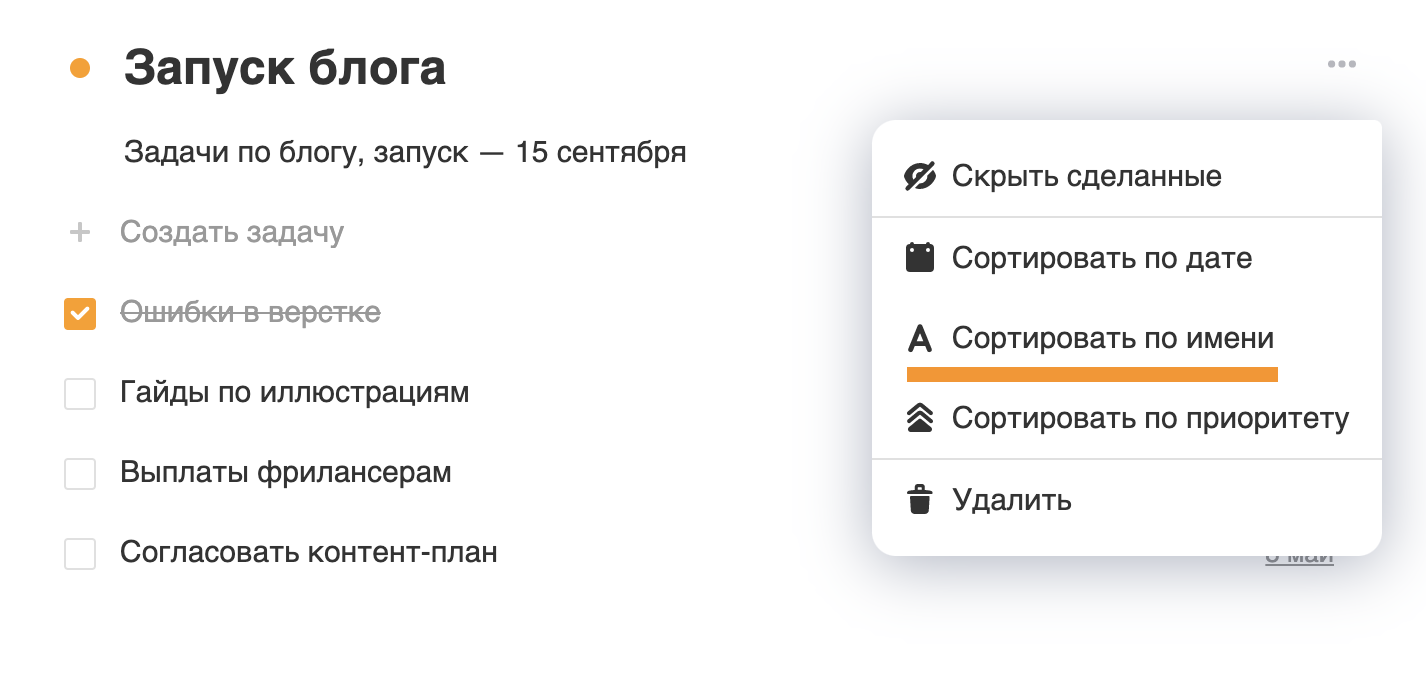Select 'Сортировать по приоритету' entry

point(1150,418)
